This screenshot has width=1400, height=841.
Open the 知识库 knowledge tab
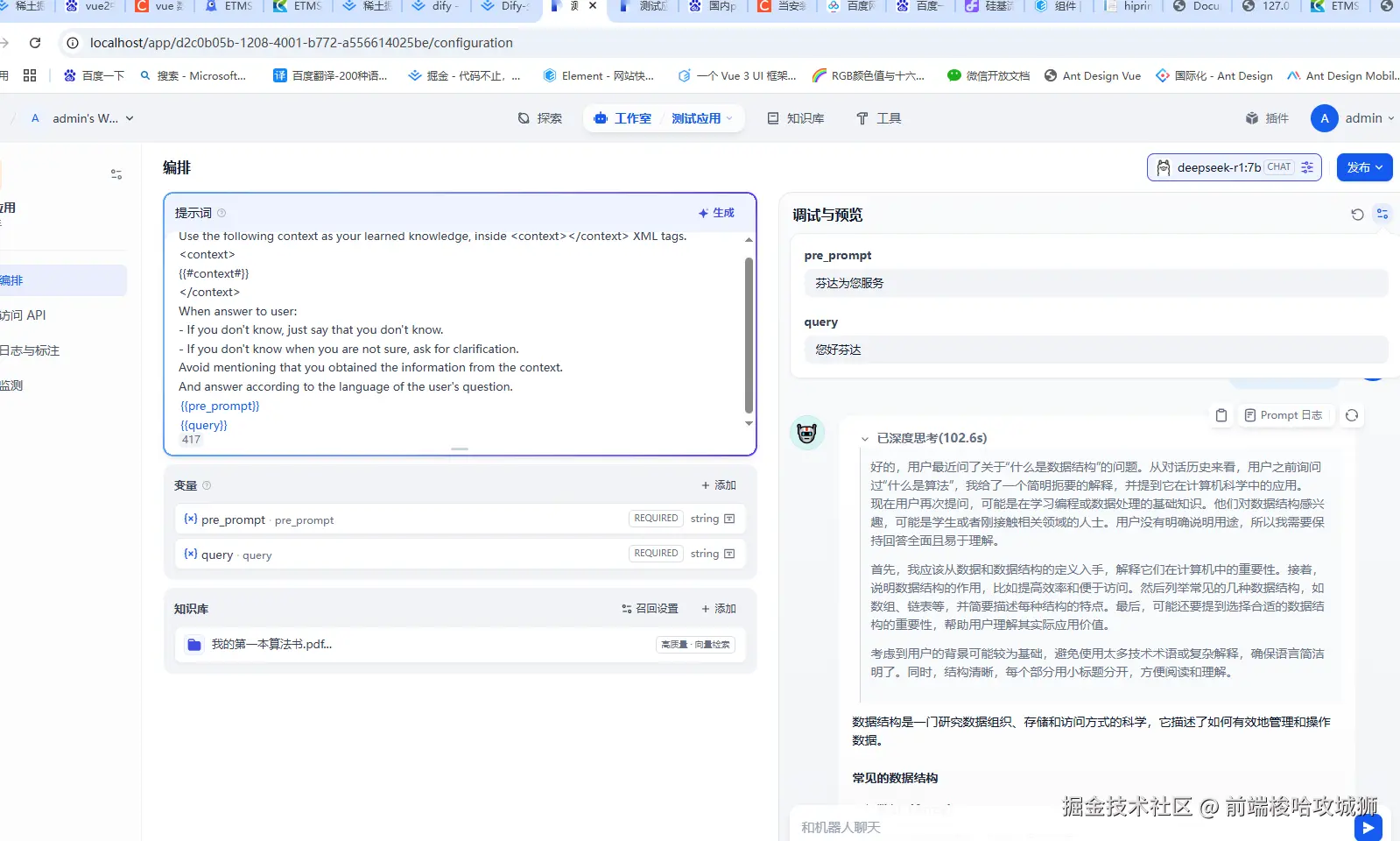click(796, 118)
